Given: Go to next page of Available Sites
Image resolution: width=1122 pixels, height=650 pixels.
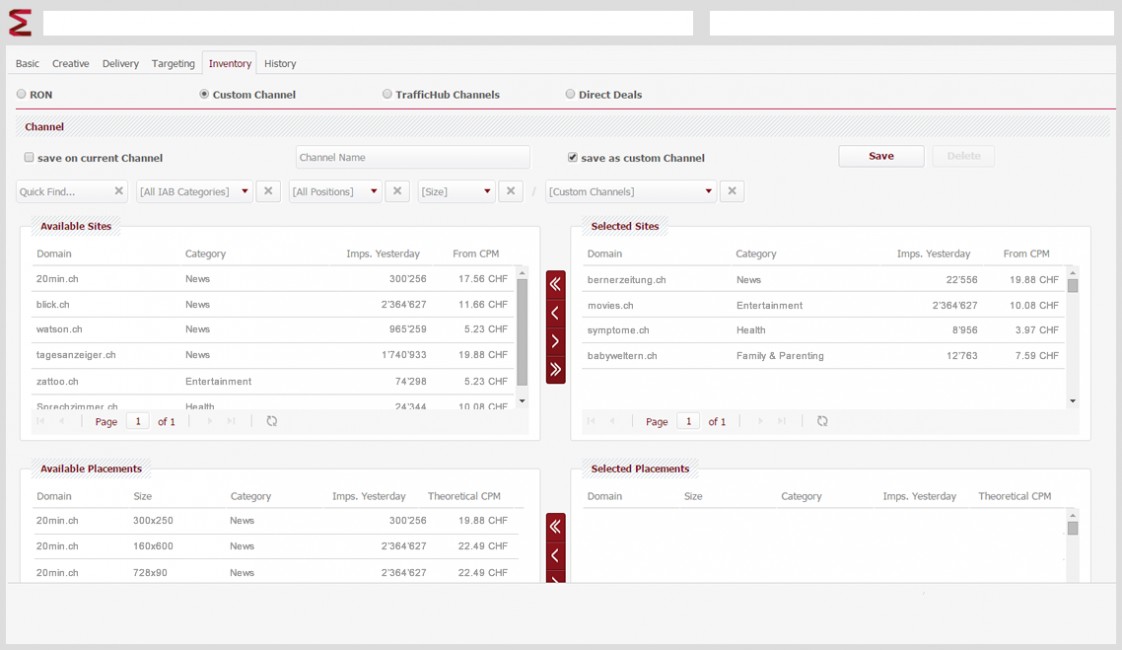Looking at the screenshot, I should [210, 421].
